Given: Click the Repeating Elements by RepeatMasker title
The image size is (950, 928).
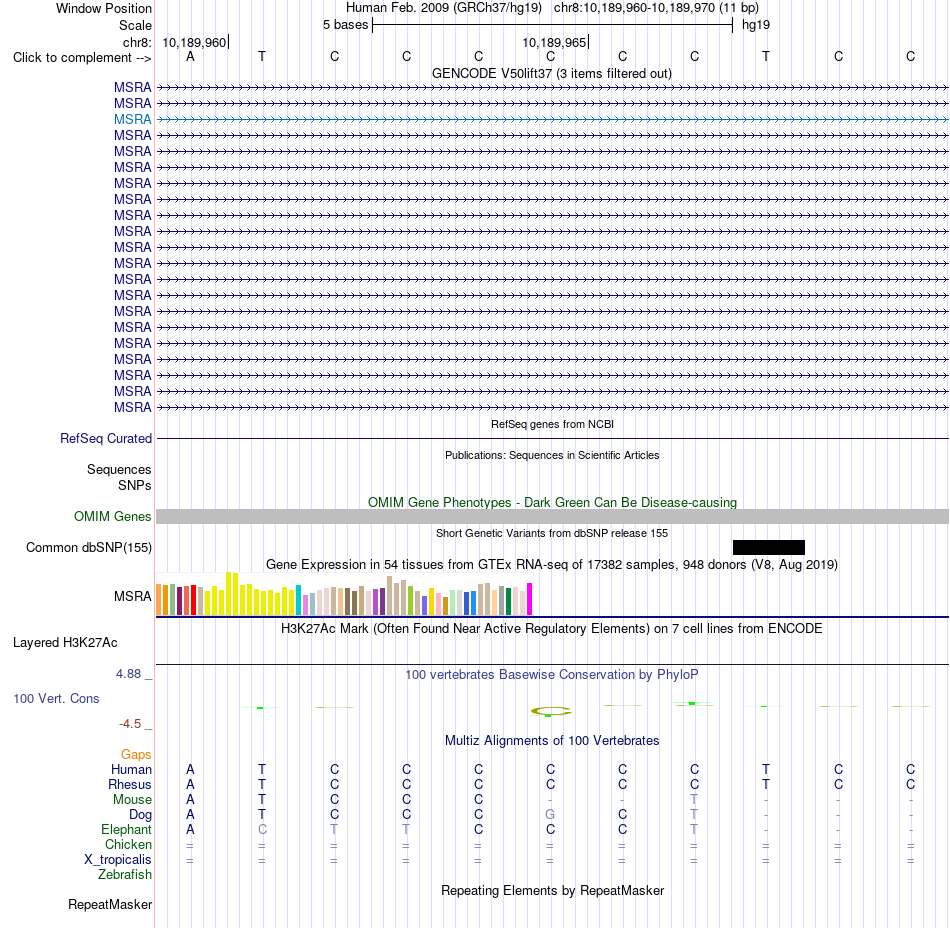Looking at the screenshot, I should [552, 890].
